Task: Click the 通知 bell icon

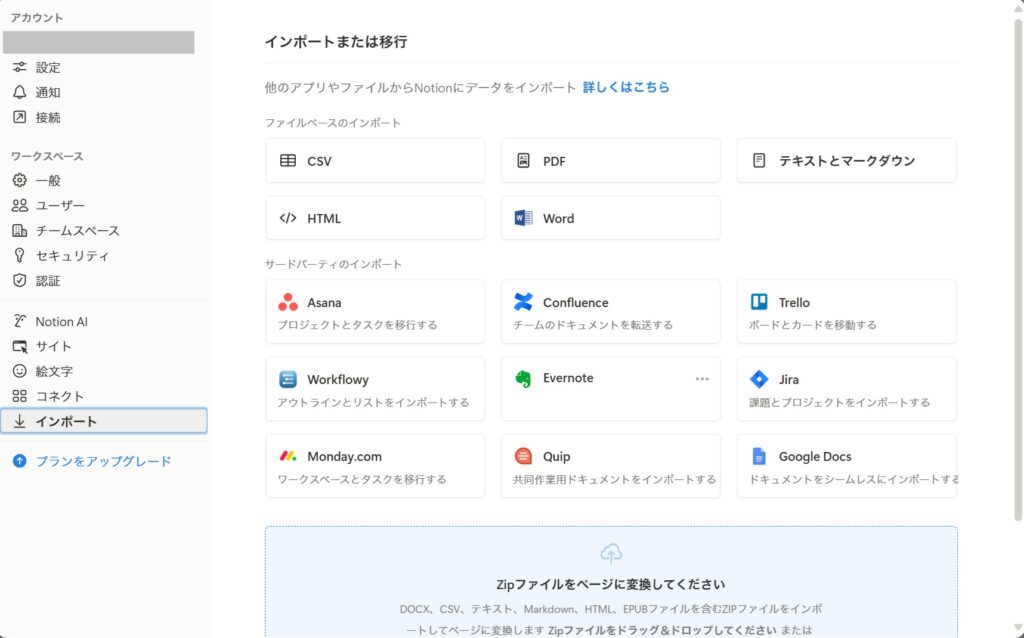Action: (20, 92)
